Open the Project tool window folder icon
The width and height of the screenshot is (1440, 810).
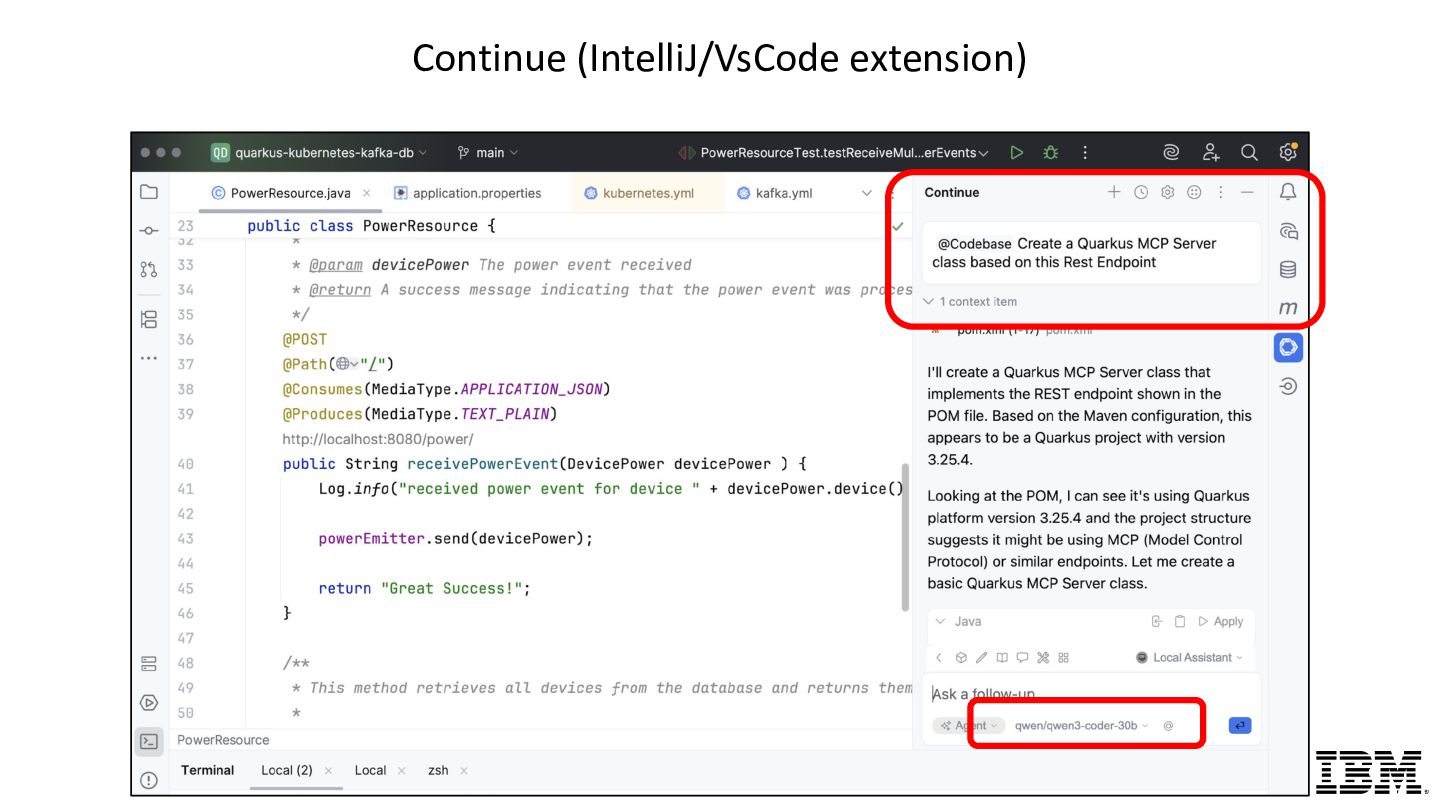pyautogui.click(x=149, y=192)
